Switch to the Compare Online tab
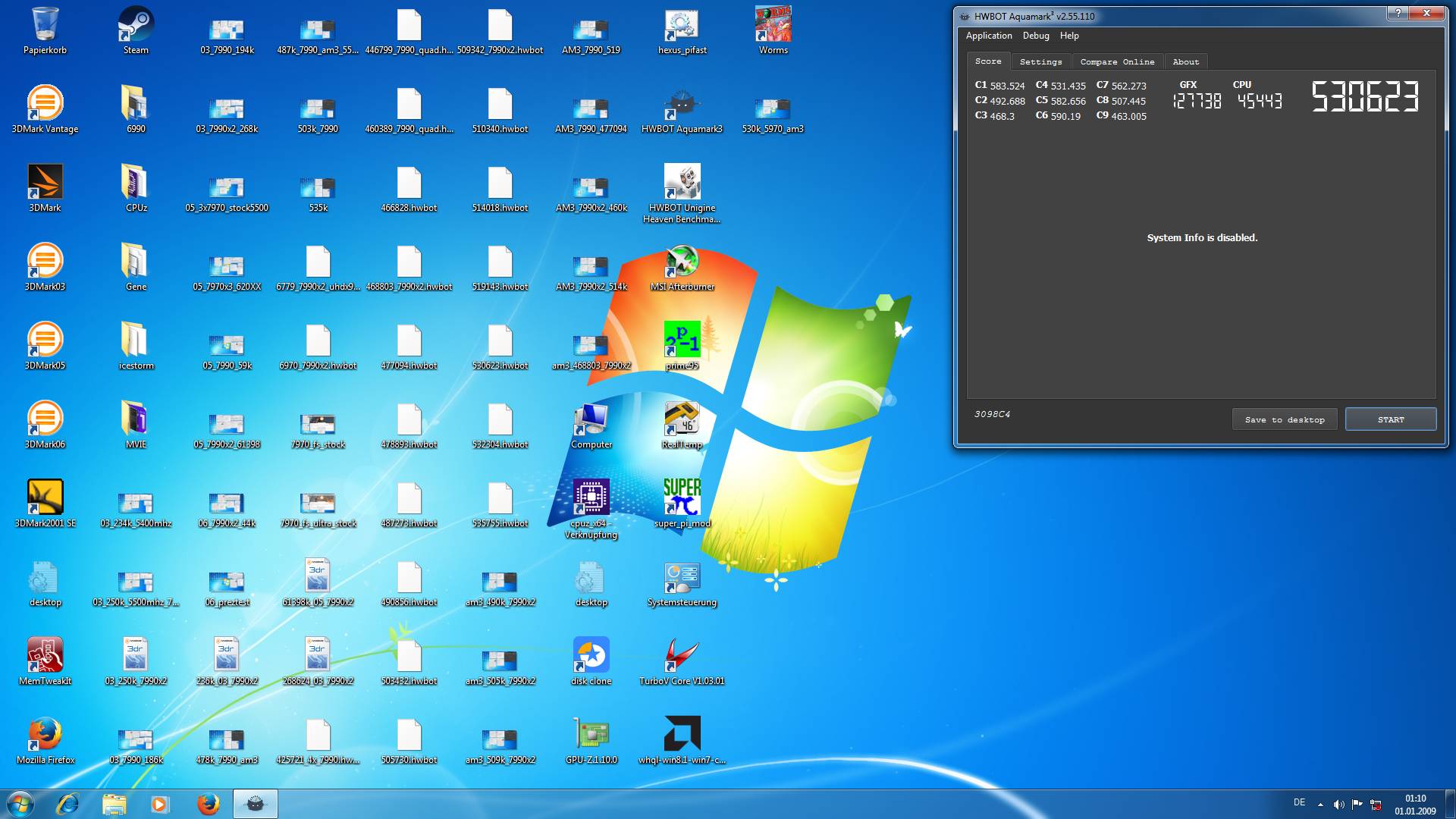Viewport: 1456px width, 819px height. tap(1117, 62)
